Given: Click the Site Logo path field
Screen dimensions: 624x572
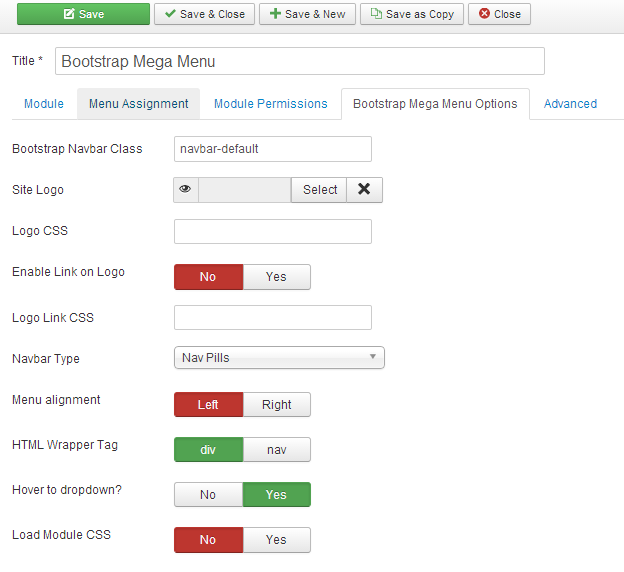Looking at the screenshot, I should pyautogui.click(x=245, y=190).
